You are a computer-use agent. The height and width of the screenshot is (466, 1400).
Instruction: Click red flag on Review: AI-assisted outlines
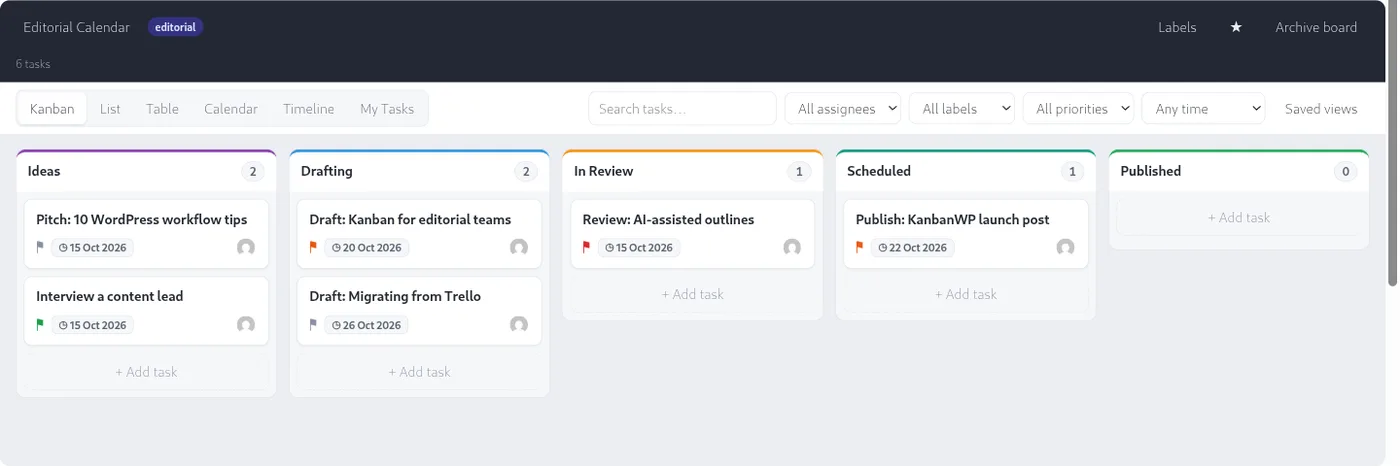[x=586, y=247]
